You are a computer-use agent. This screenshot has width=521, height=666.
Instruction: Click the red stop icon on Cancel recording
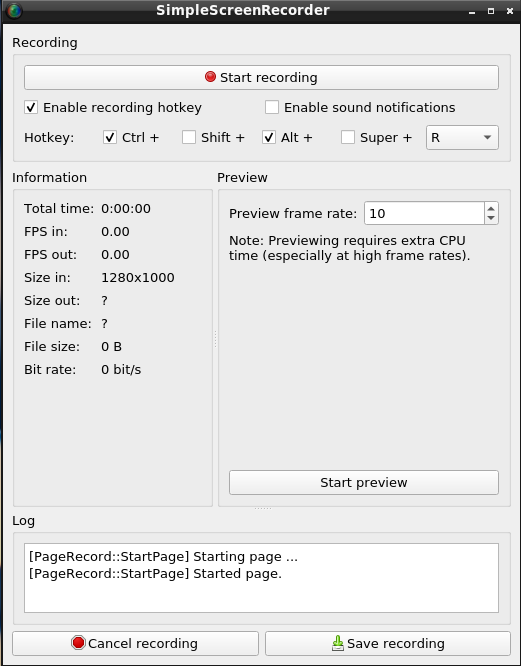78,643
